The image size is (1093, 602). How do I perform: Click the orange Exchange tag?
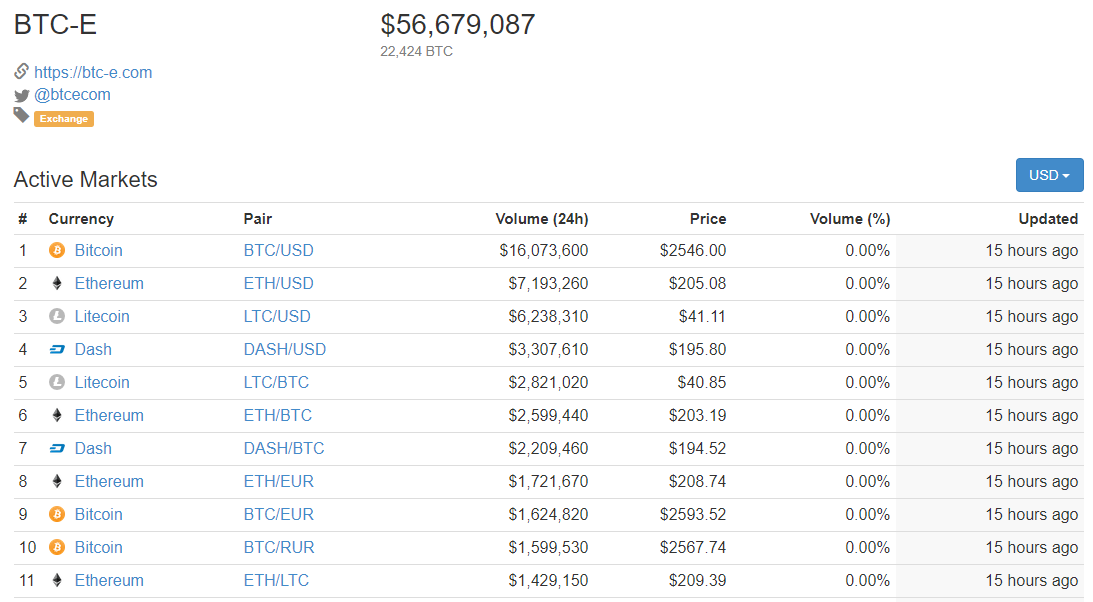pos(63,119)
